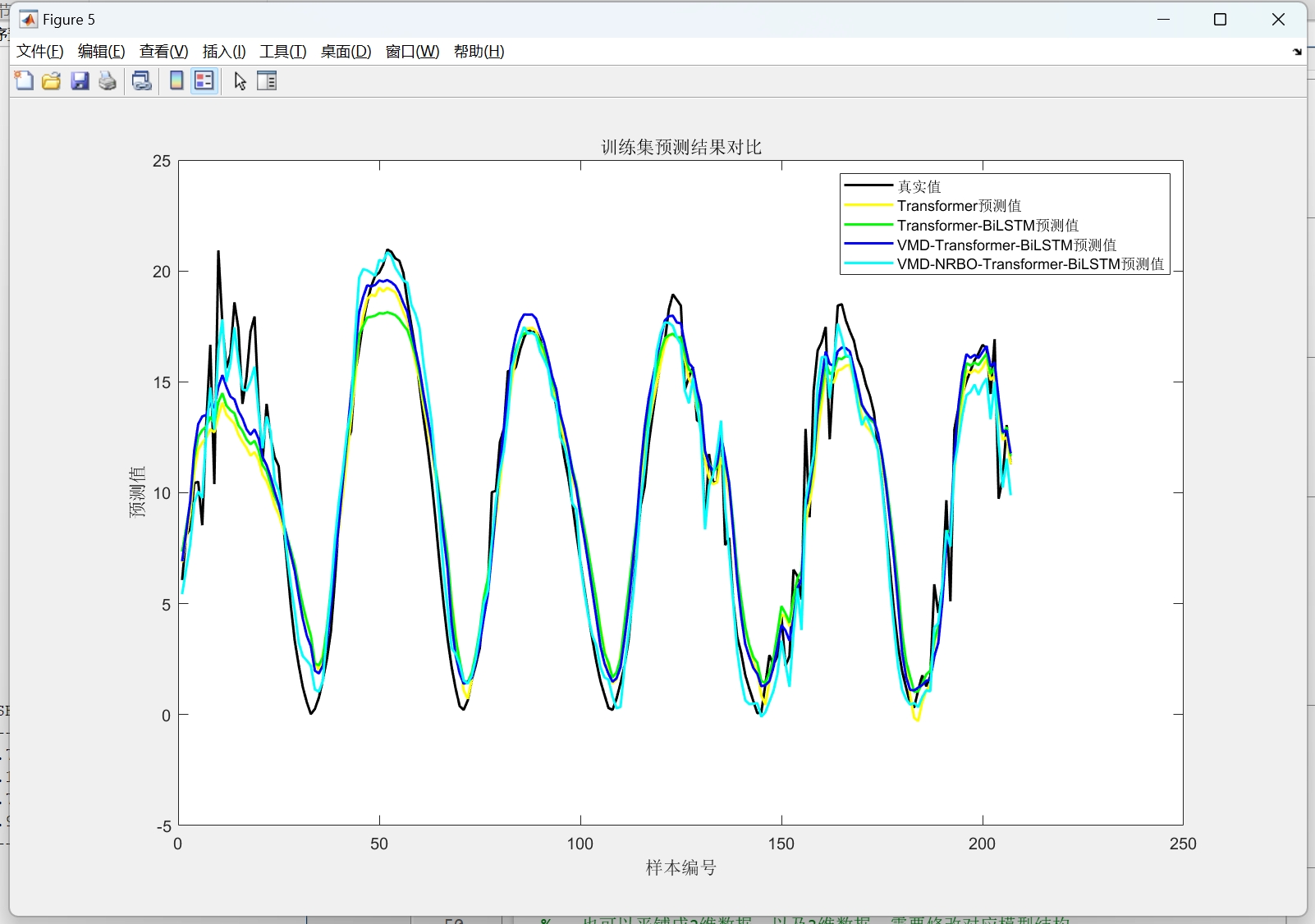Print the figure using the printer icon
Viewport: 1315px width, 924px height.
107,80
